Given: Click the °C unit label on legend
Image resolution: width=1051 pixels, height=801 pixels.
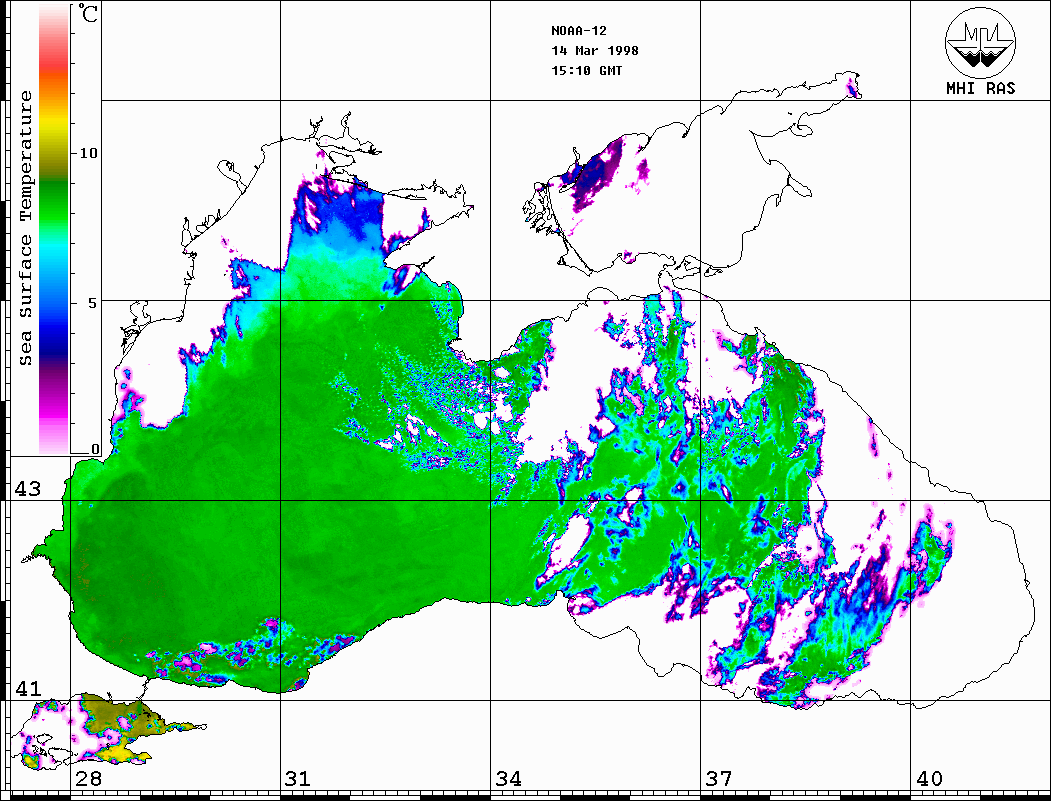Looking at the screenshot, I should 88,13.
